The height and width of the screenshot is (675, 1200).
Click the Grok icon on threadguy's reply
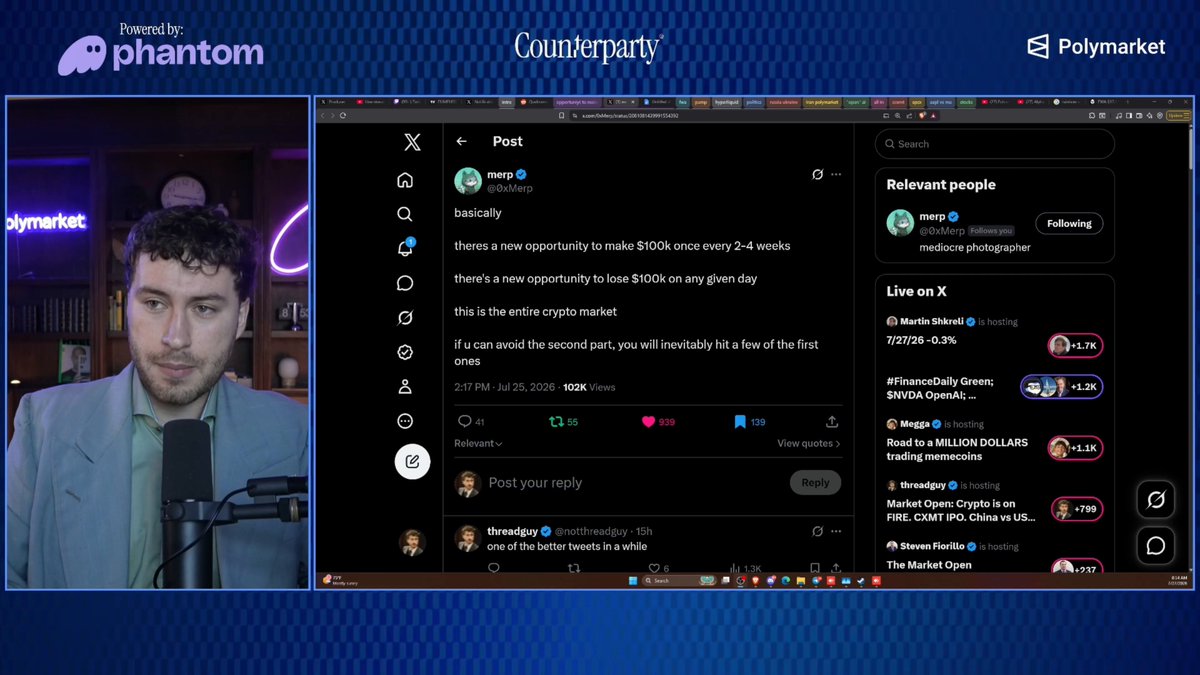pos(817,531)
